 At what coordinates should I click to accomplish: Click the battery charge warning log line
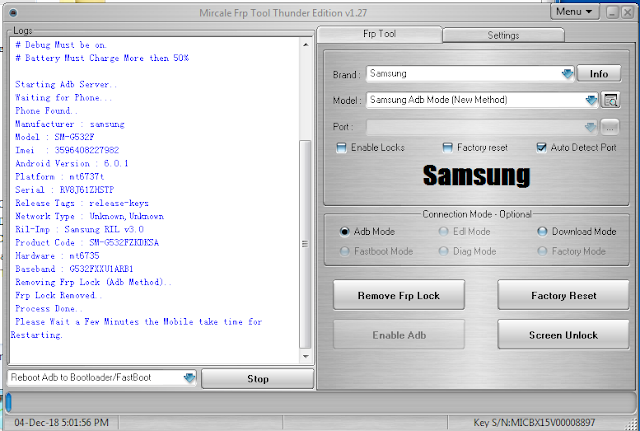tap(102, 58)
